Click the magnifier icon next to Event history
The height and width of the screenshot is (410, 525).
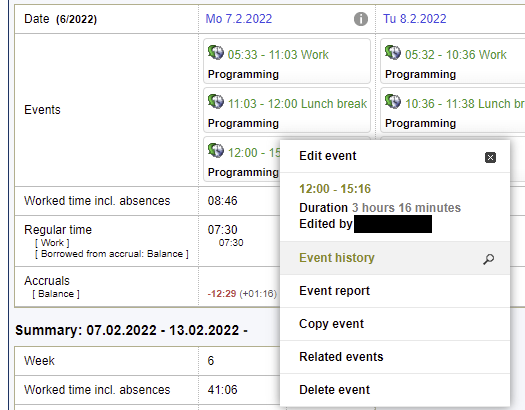pyautogui.click(x=489, y=259)
